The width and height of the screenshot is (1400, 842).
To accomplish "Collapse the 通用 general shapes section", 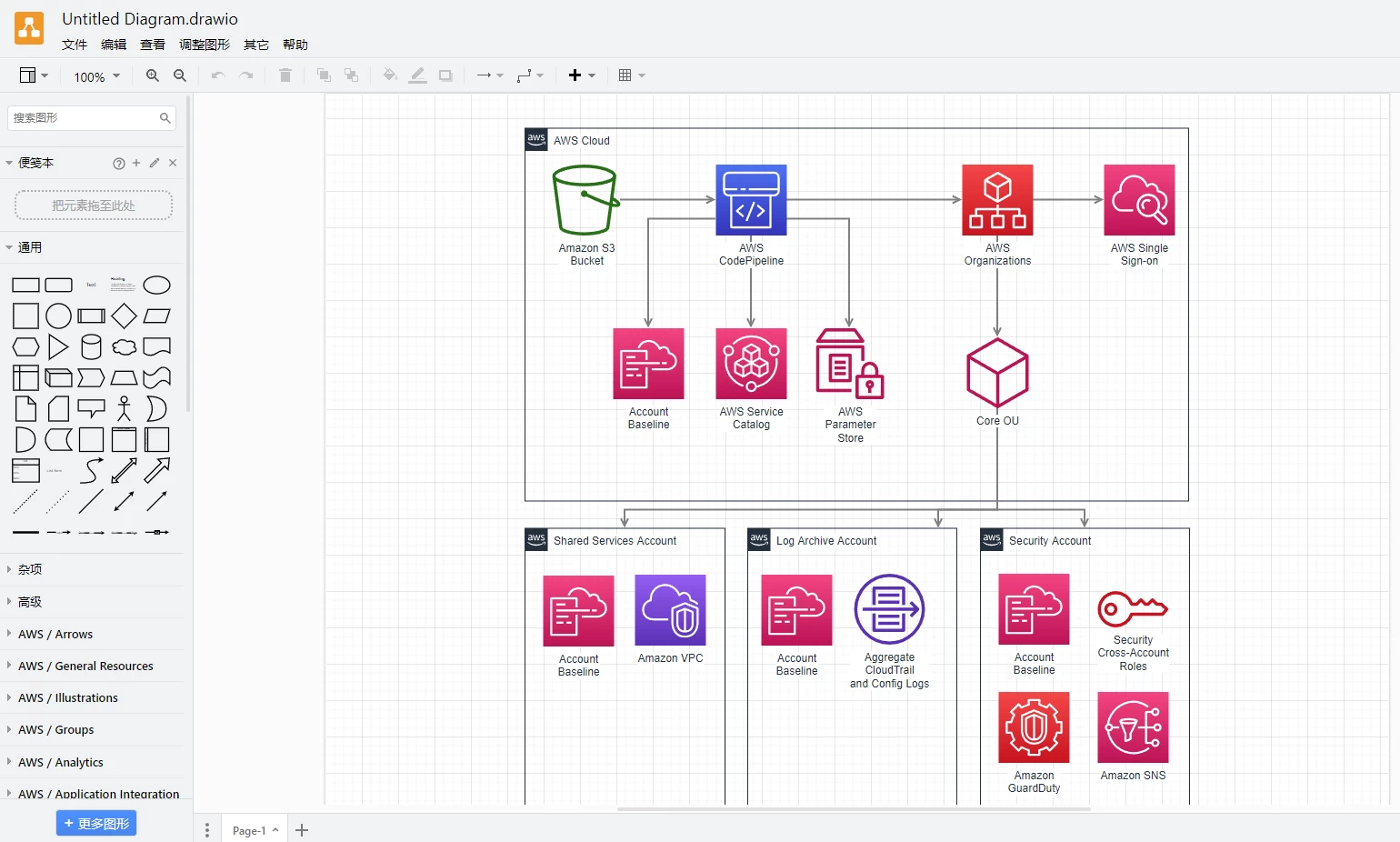I will 29,247.
